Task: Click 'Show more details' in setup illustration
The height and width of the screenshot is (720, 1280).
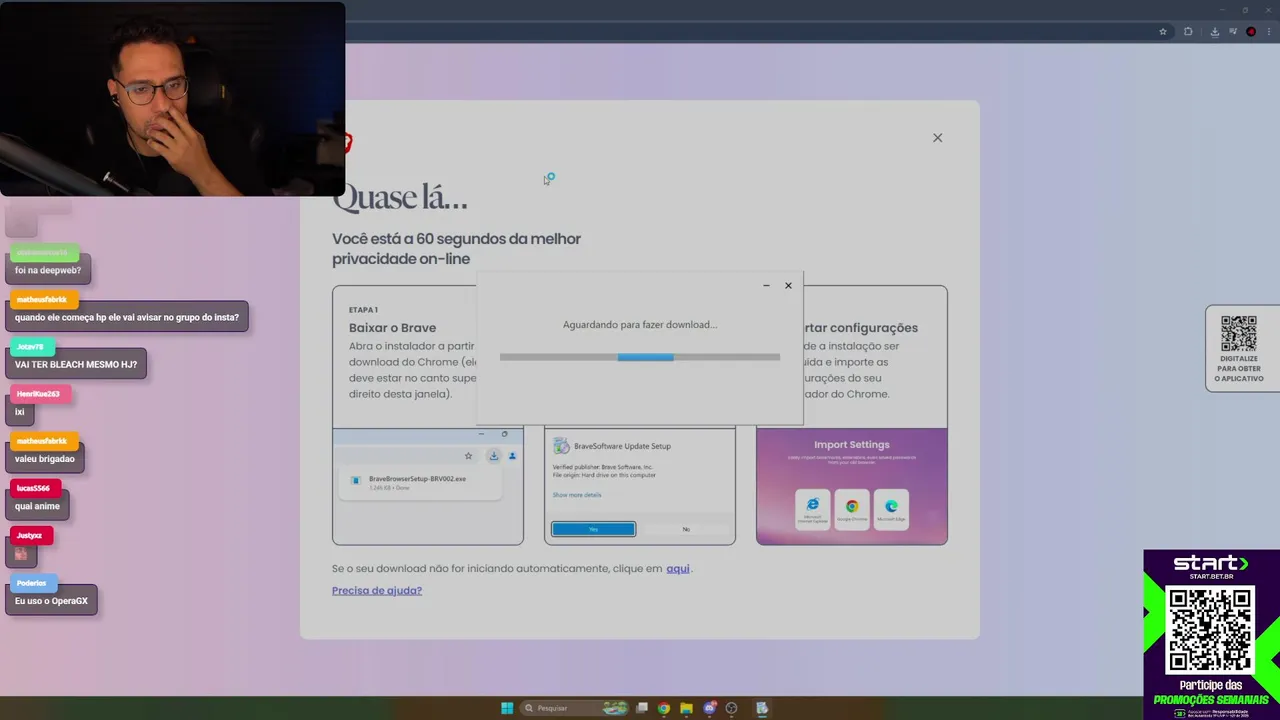Action: 577,495
